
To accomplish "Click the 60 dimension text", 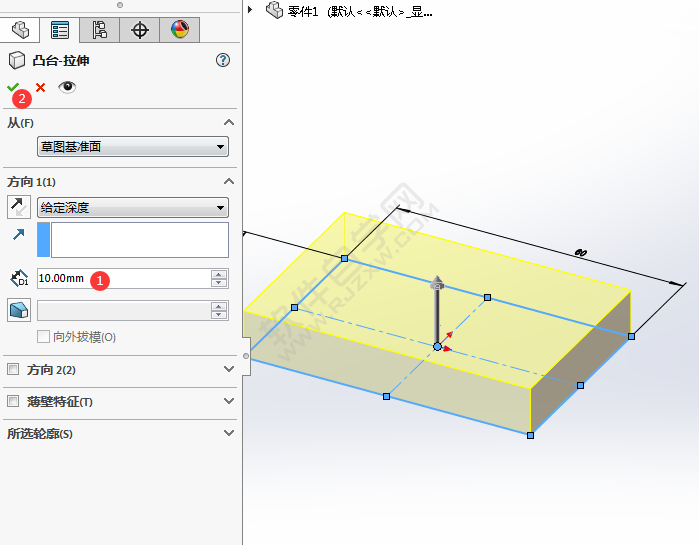I will [x=580, y=253].
